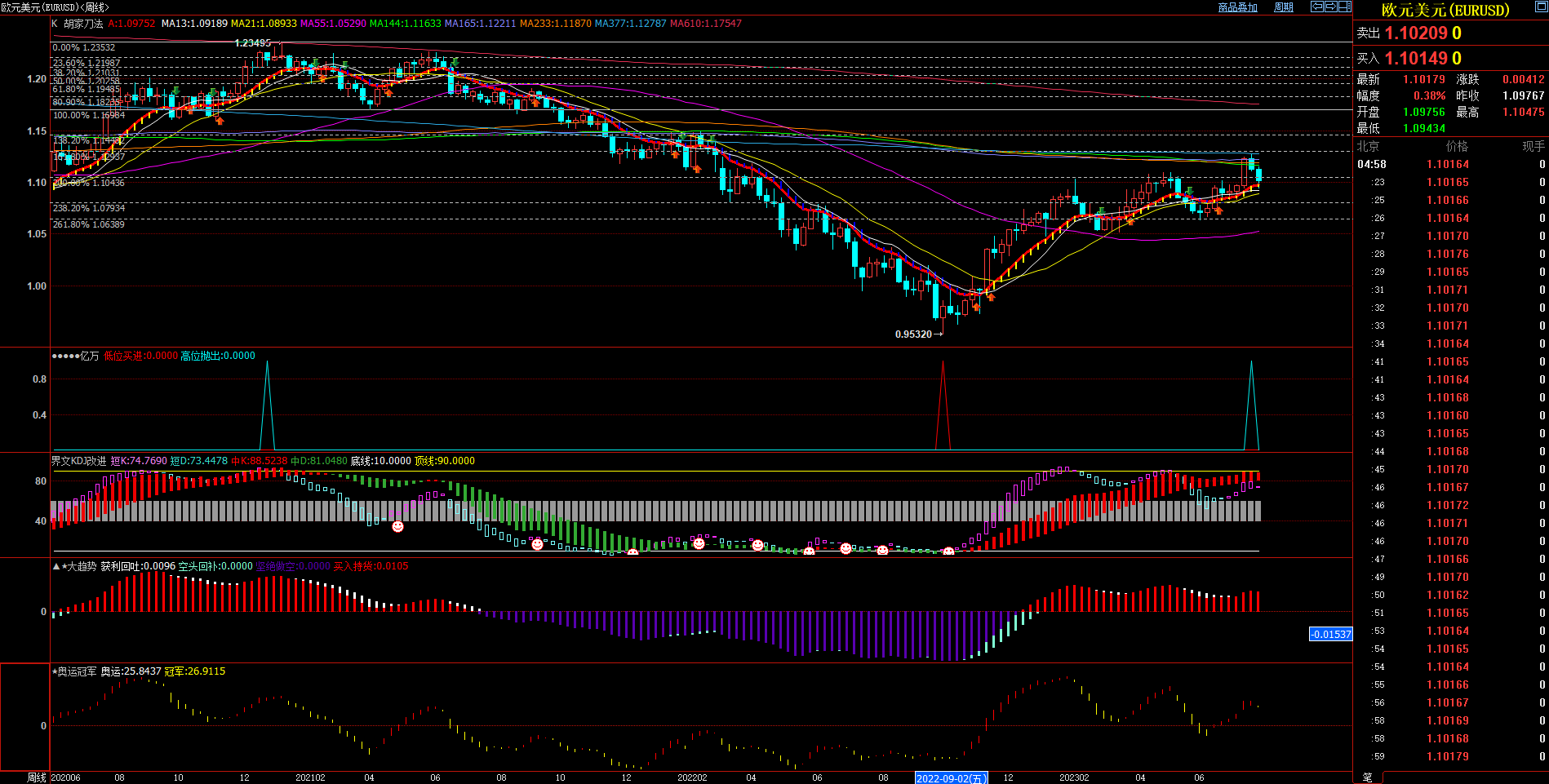Open the 周期 period menu
This screenshot has height=784, width=1549.
pos(1284,7)
